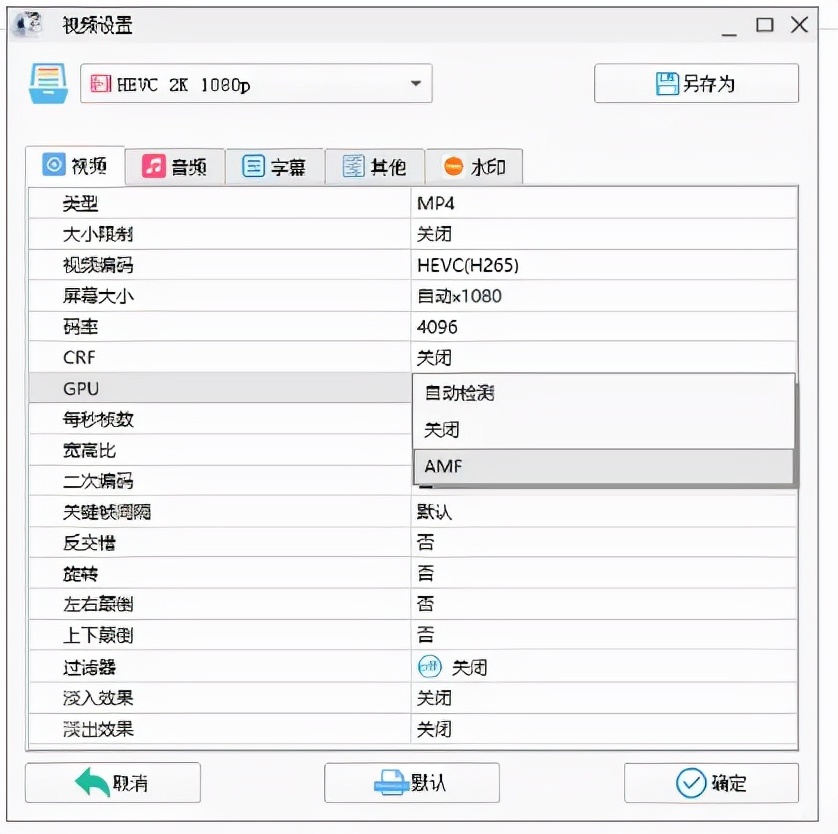Select the 每秒帧数 row label
Screen dimensions: 838x834
pos(98,419)
